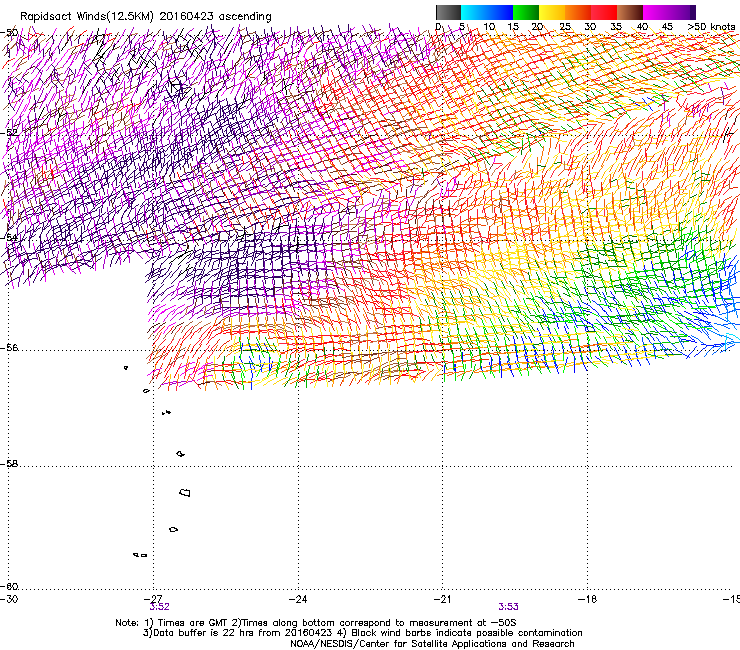
Task: Click the -56 latitude axis label
Action: click(x=9, y=348)
